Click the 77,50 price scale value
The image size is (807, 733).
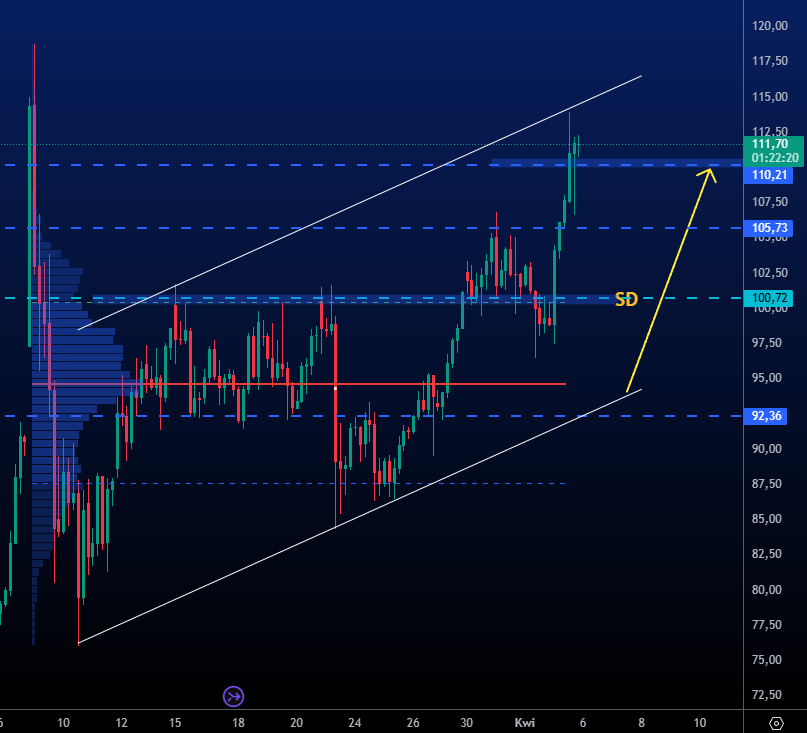tap(766, 625)
